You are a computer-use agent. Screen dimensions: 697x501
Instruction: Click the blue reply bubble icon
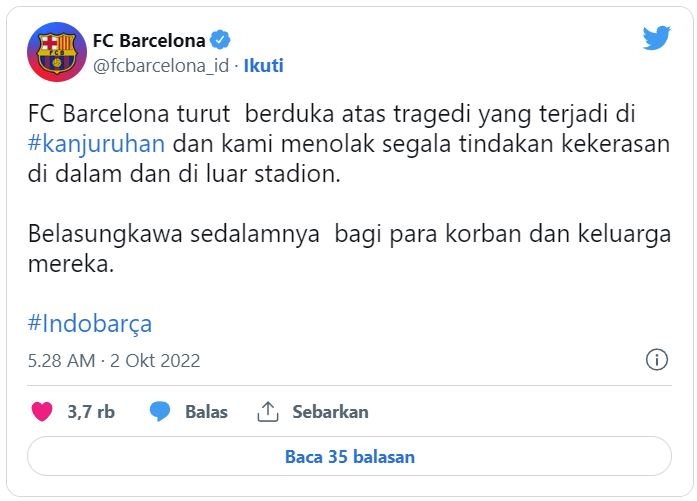[160, 411]
